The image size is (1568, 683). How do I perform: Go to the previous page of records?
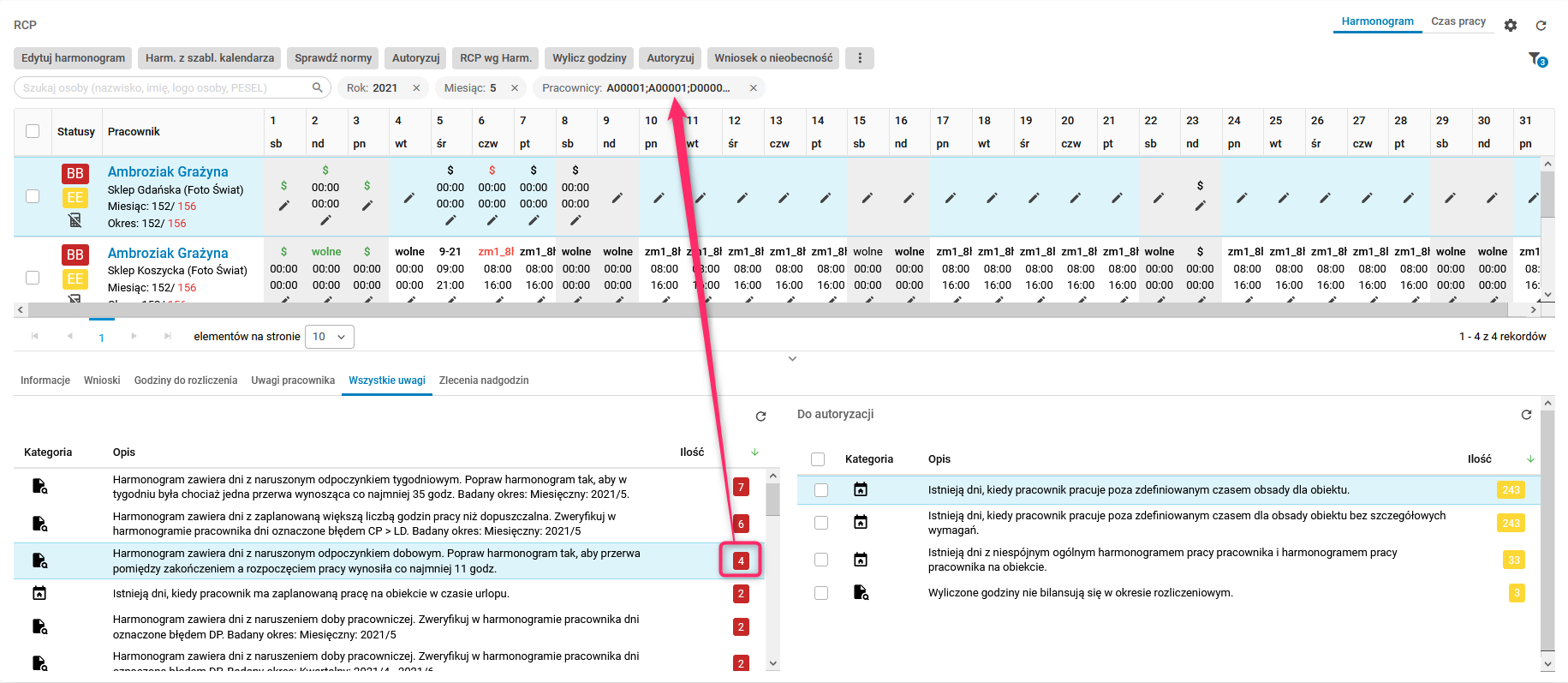coord(69,336)
